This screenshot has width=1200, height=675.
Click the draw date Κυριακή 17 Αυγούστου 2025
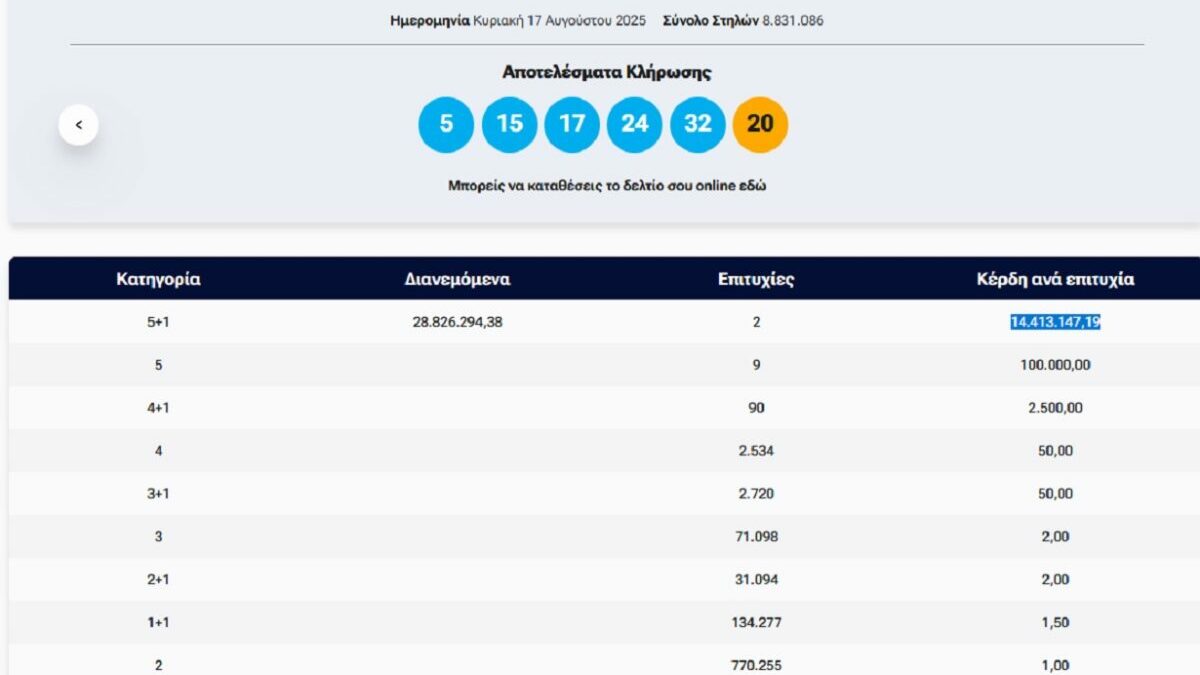[x=560, y=20]
